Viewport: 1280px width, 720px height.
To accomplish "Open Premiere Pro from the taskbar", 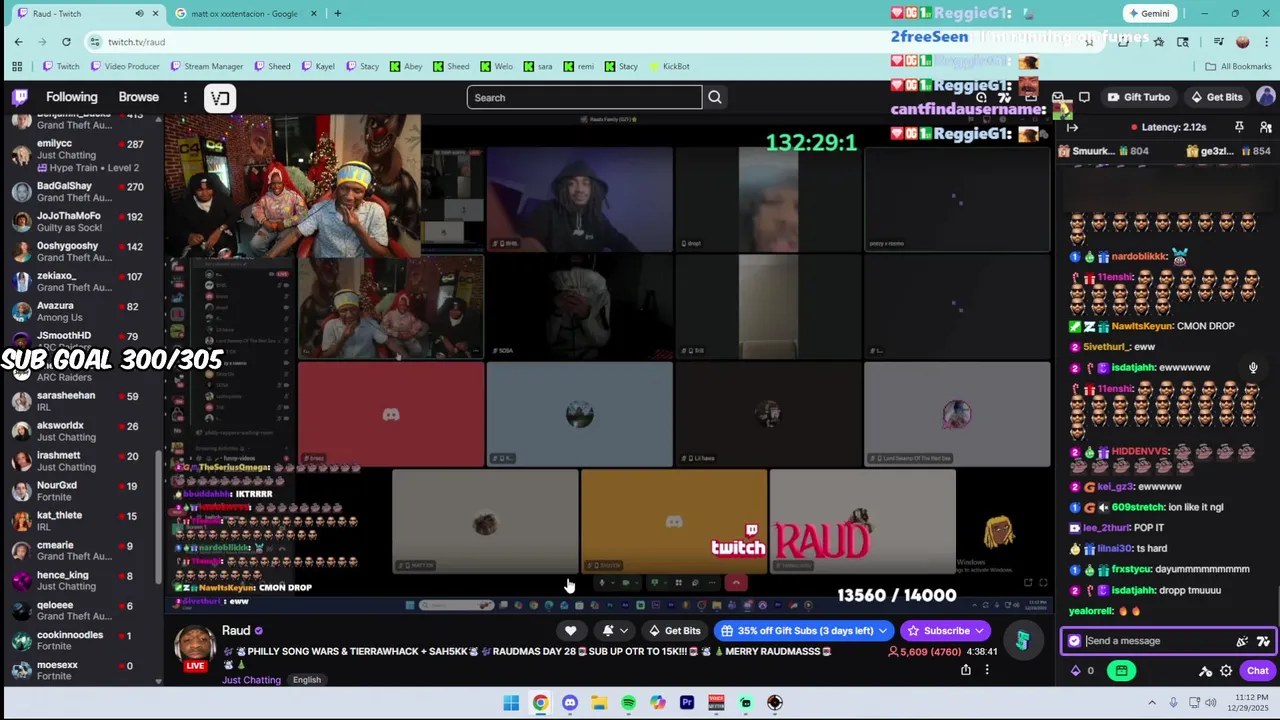I will (x=687, y=703).
